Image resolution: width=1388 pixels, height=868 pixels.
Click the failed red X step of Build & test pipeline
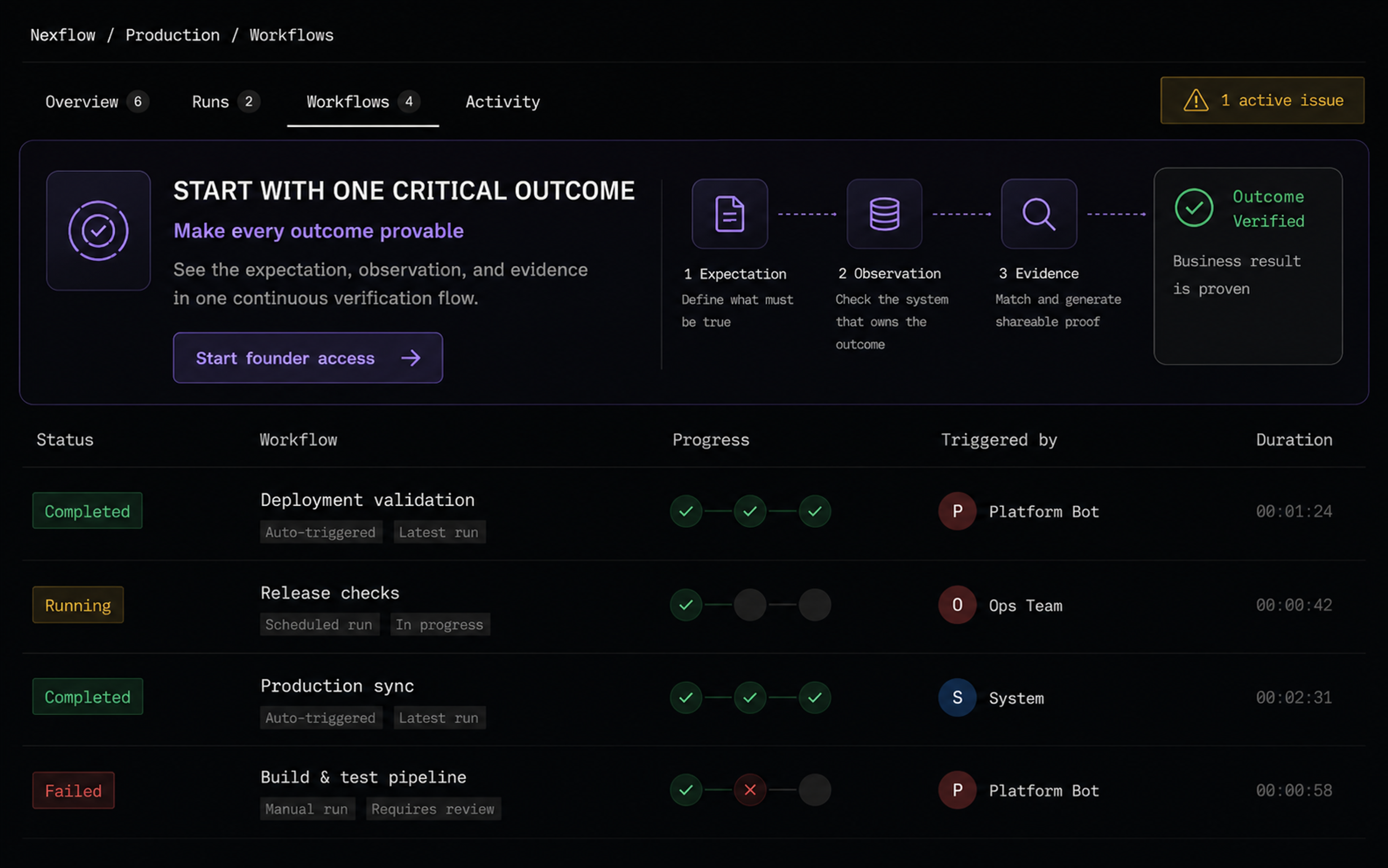750,790
